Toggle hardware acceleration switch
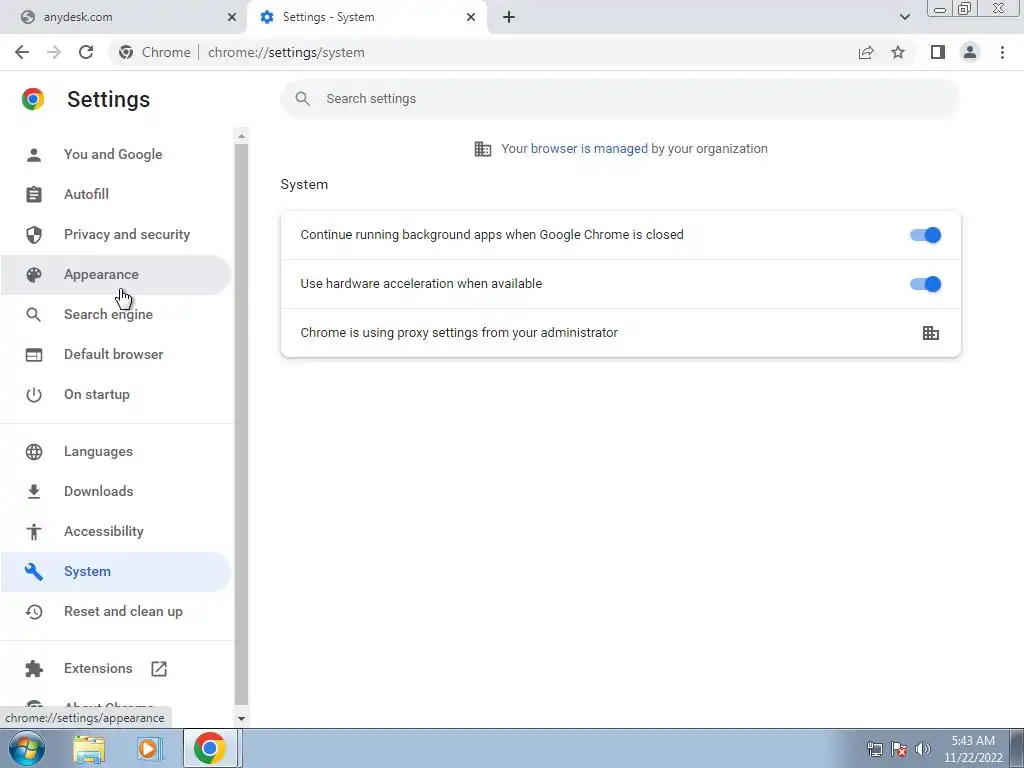Image resolution: width=1024 pixels, height=768 pixels. pos(925,284)
